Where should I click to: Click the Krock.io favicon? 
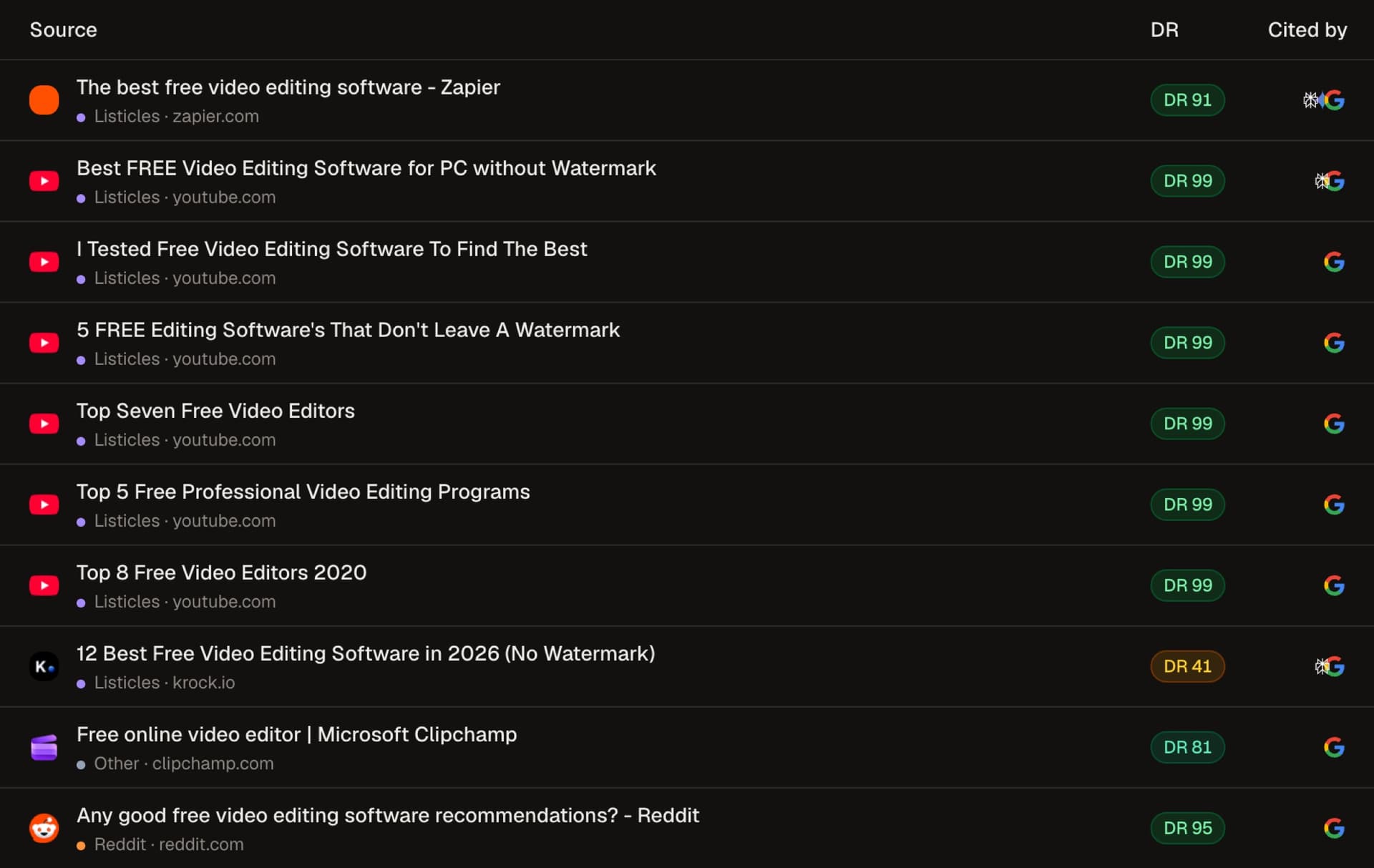[44, 666]
